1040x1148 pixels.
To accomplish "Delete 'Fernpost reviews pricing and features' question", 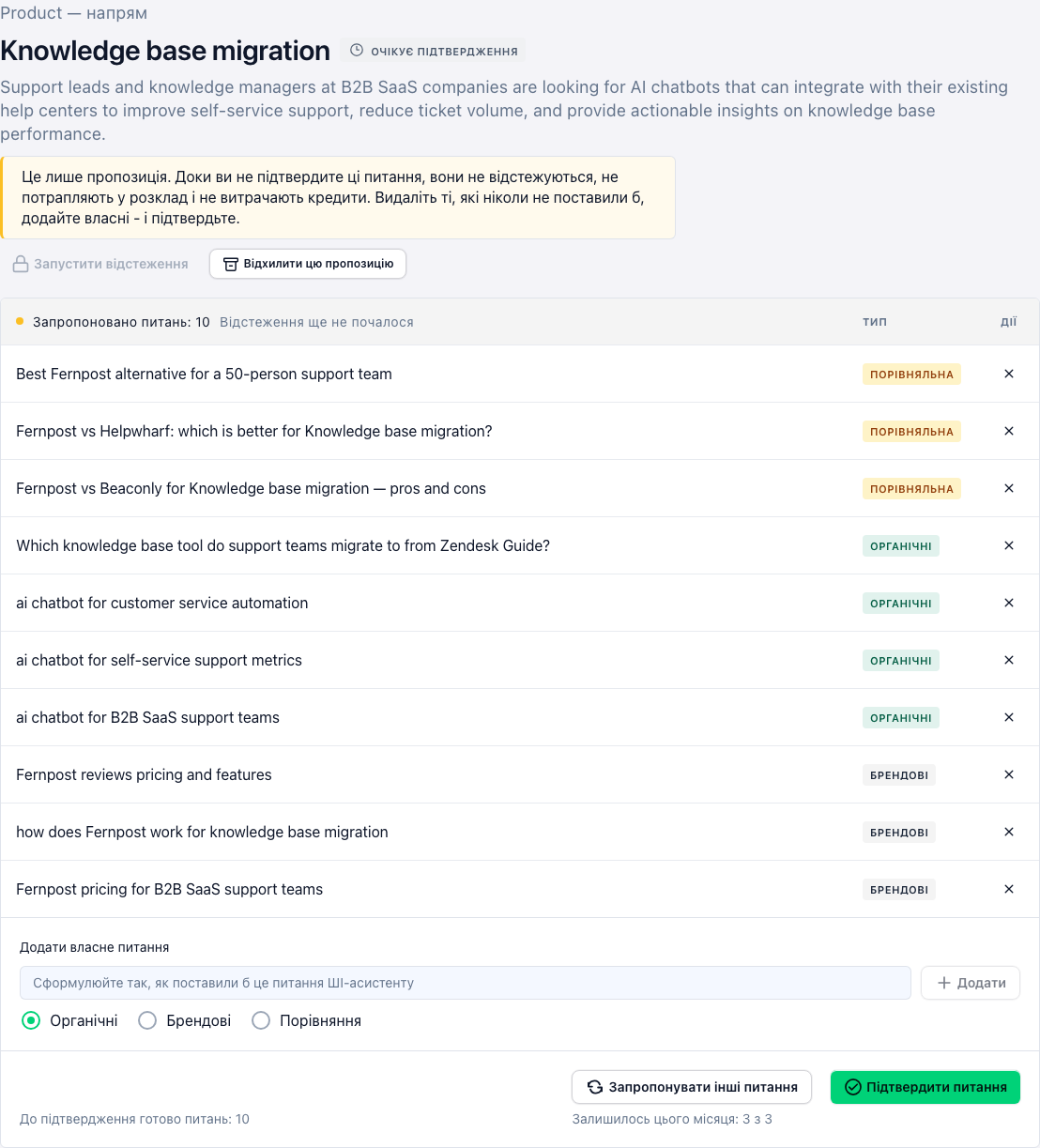I will point(1009,774).
